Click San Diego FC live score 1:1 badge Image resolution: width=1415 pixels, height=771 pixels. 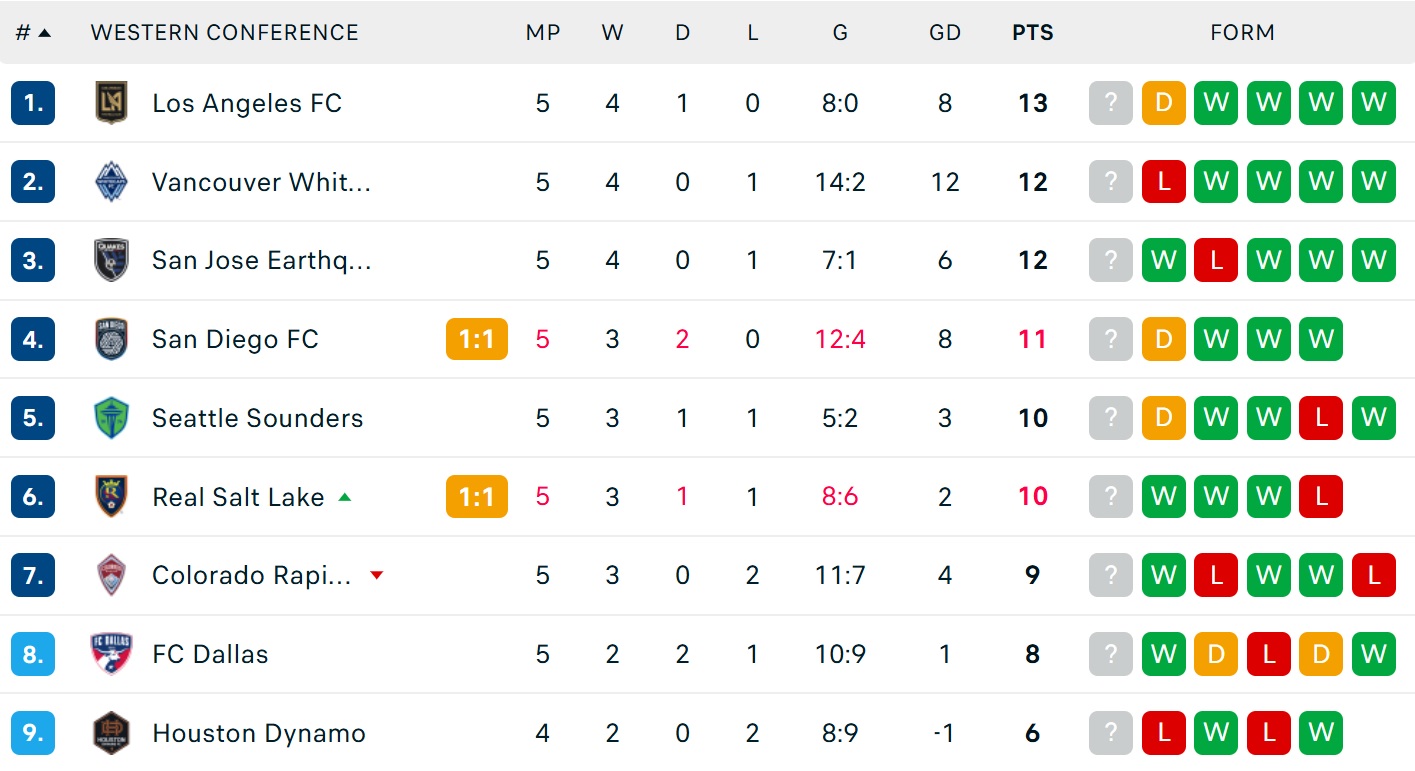477,339
